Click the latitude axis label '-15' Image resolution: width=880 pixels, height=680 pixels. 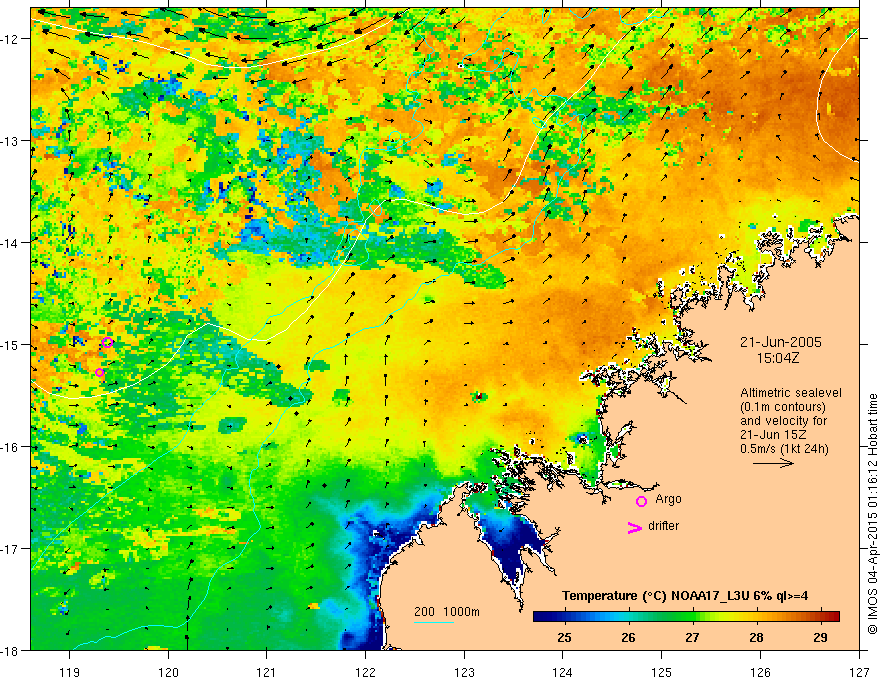(11, 344)
